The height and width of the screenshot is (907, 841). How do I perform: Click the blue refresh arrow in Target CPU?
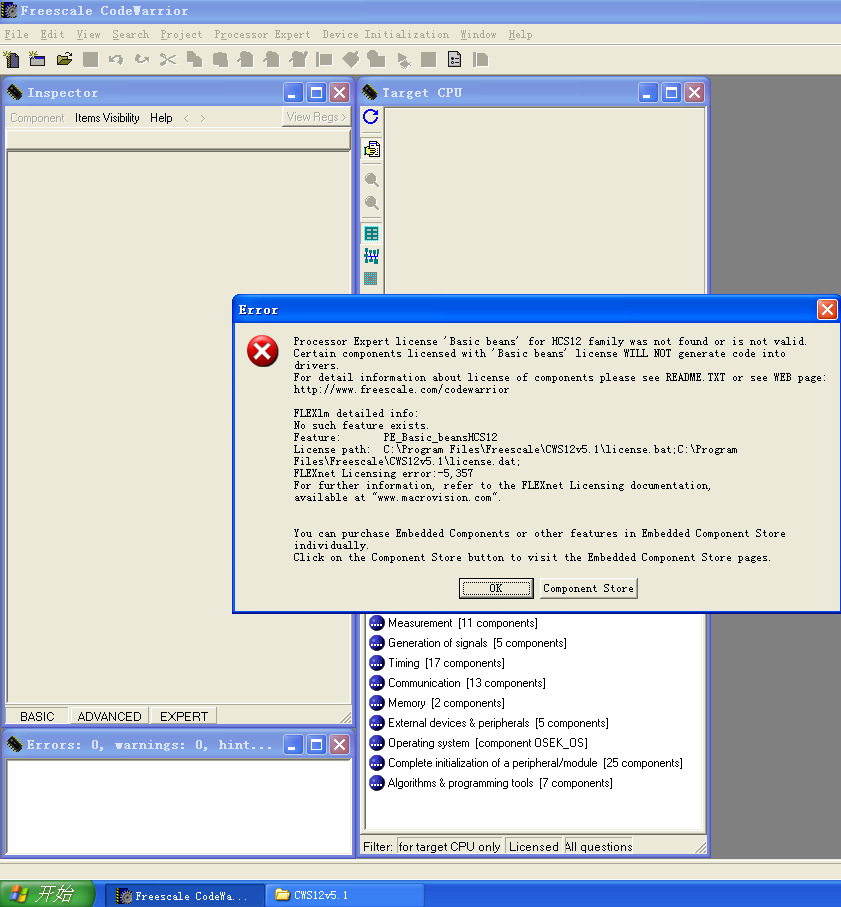pos(371,117)
